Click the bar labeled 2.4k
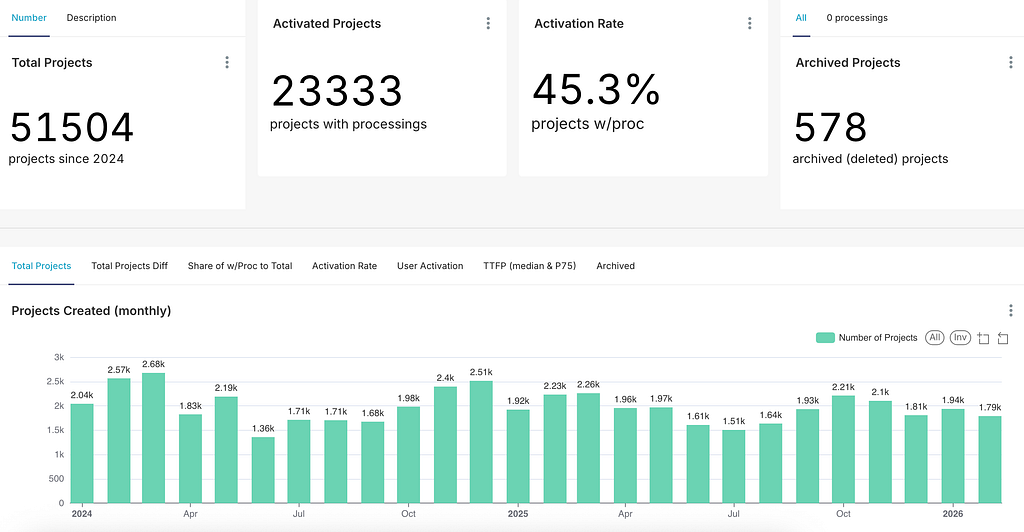The width and height of the screenshot is (1024, 532). pyautogui.click(x=445, y=445)
